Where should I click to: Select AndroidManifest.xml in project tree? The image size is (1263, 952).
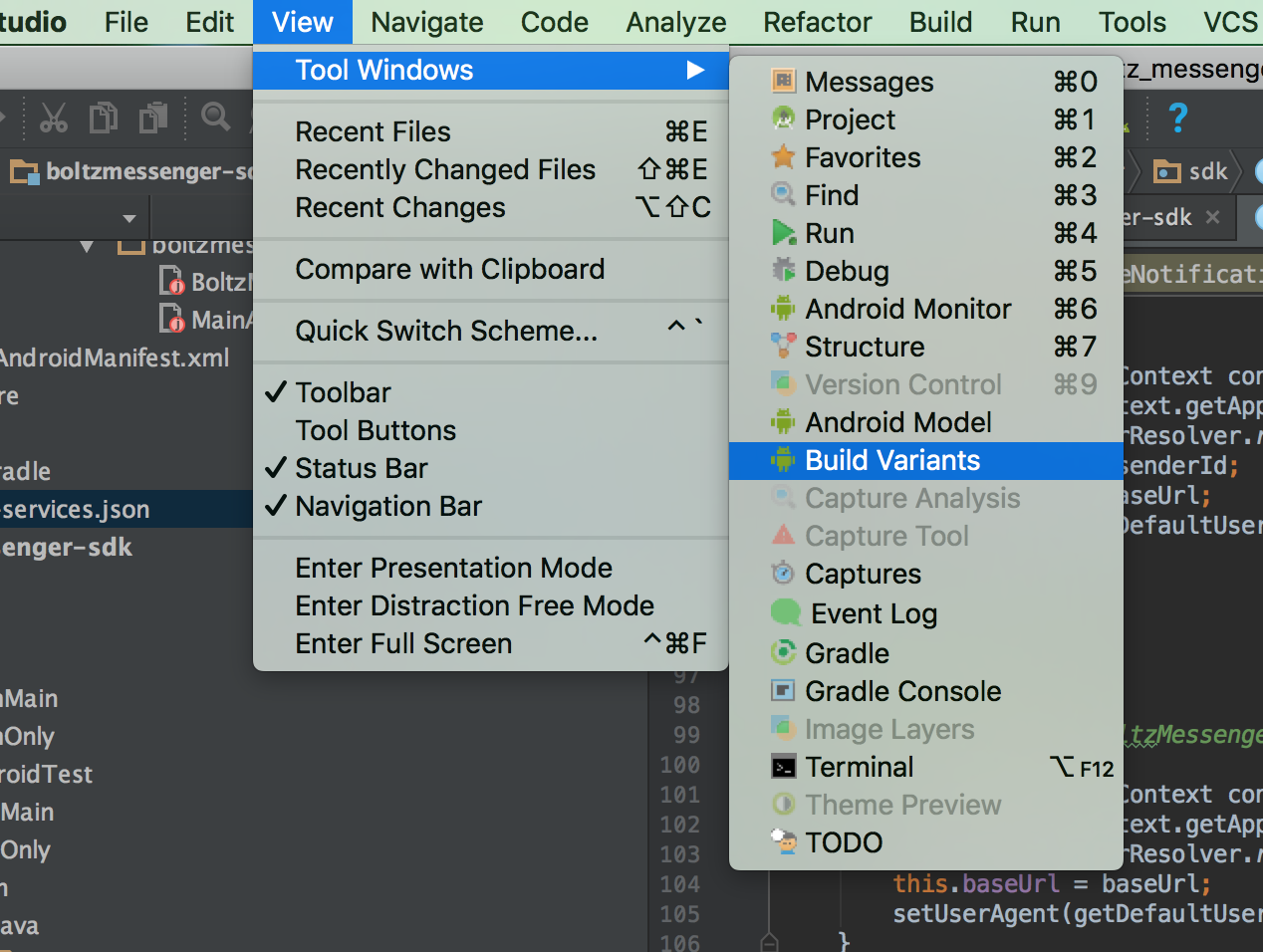(x=114, y=357)
